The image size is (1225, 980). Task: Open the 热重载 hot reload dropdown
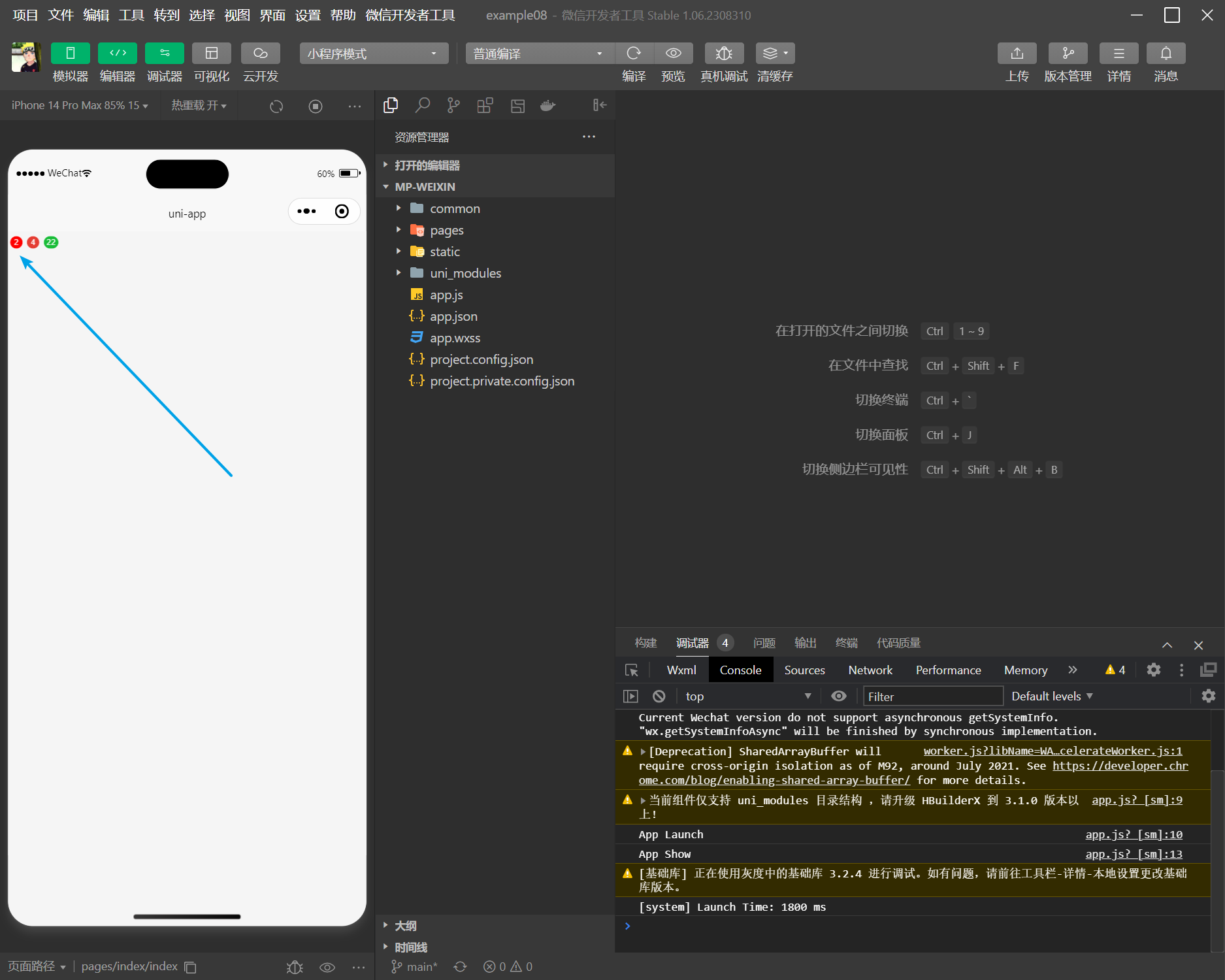(x=199, y=105)
